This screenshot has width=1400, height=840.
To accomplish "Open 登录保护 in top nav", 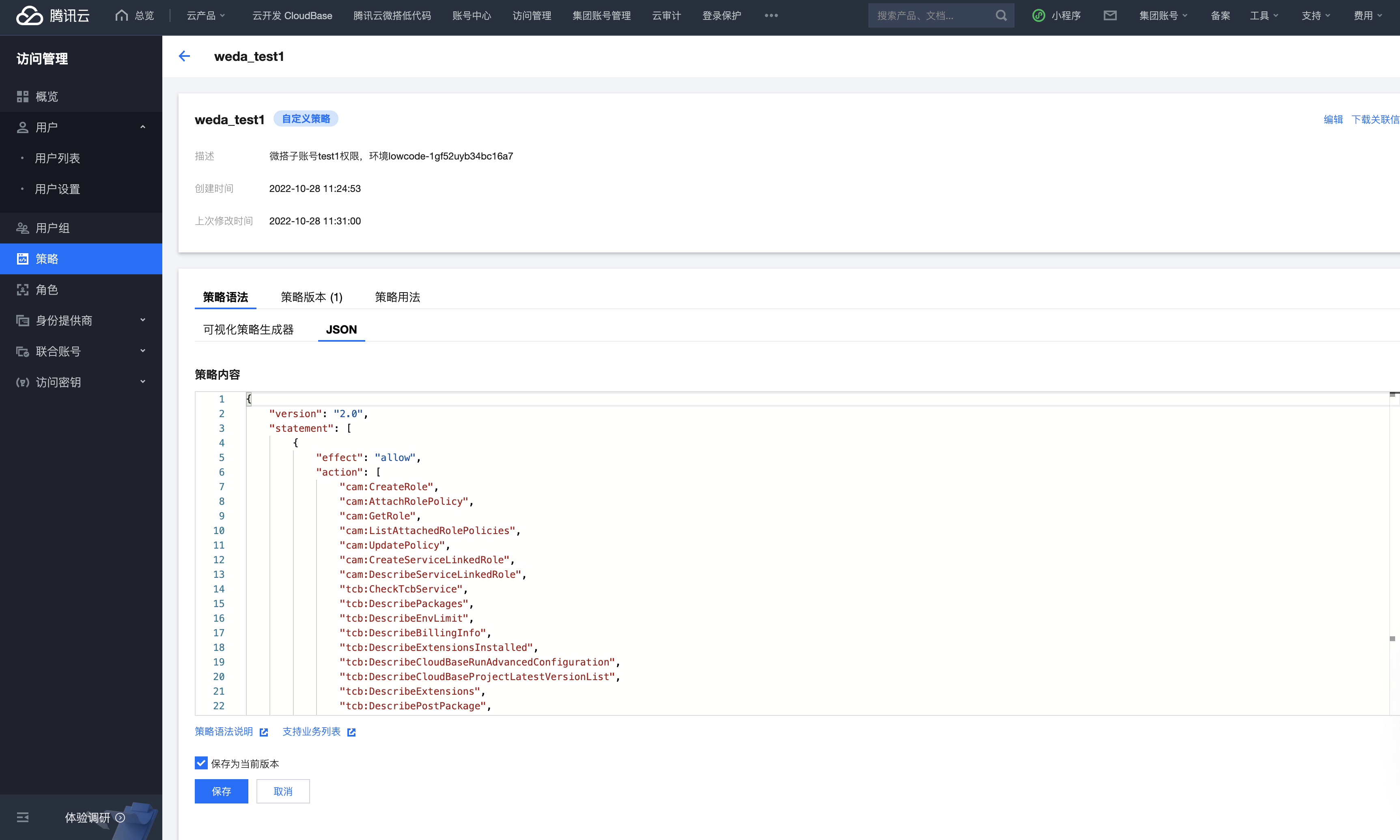I will [x=722, y=15].
